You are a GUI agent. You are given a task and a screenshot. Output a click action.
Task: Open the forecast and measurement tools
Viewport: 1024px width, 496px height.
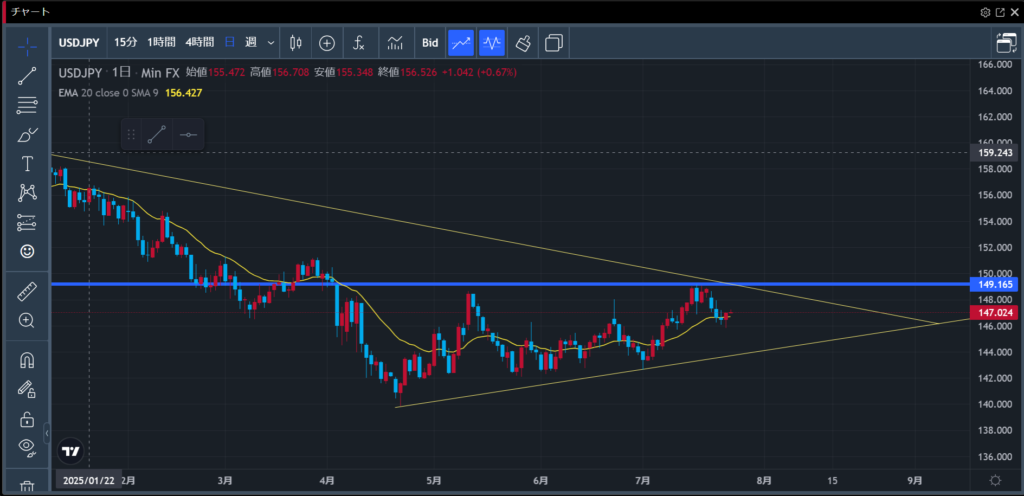27,222
